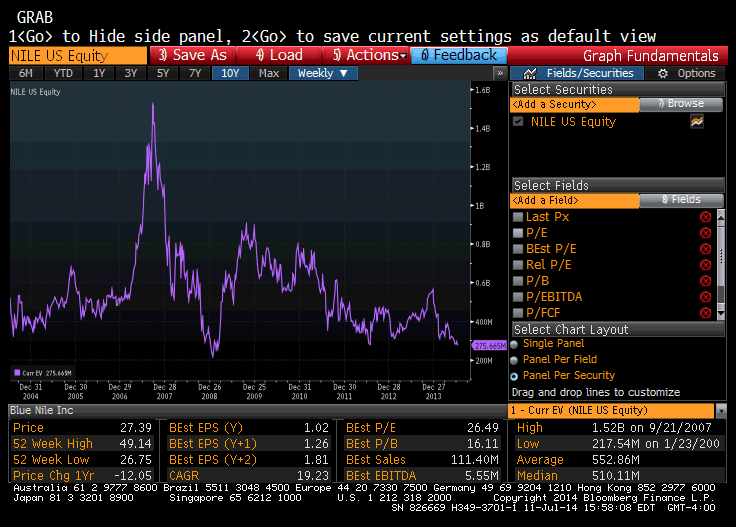Select Single Panel chart layout
This screenshot has height=527, width=736.
click(x=514, y=344)
